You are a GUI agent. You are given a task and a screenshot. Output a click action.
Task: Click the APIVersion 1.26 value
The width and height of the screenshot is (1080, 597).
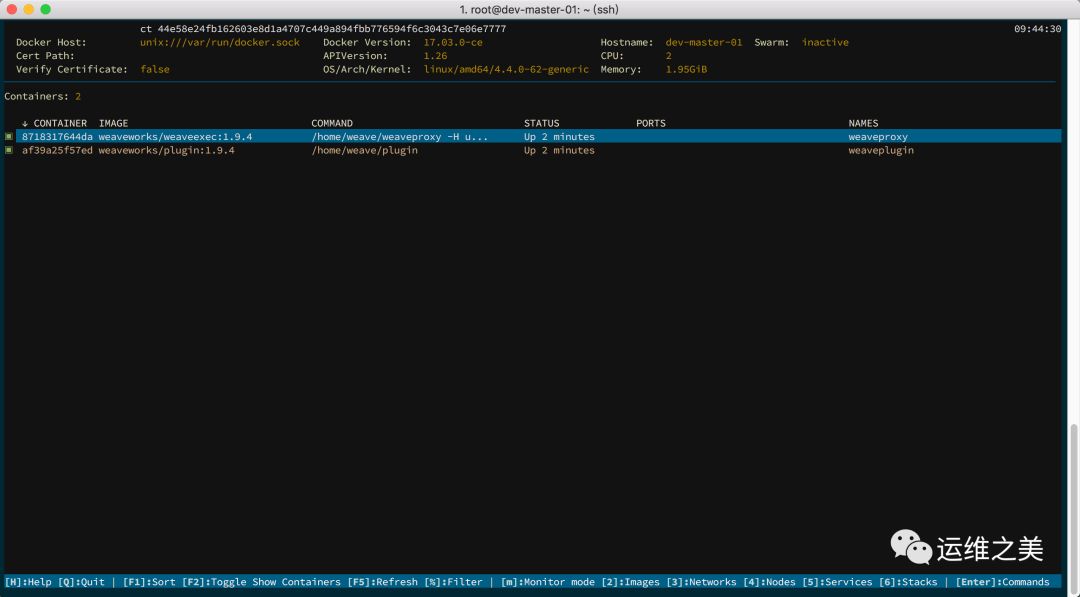435,56
